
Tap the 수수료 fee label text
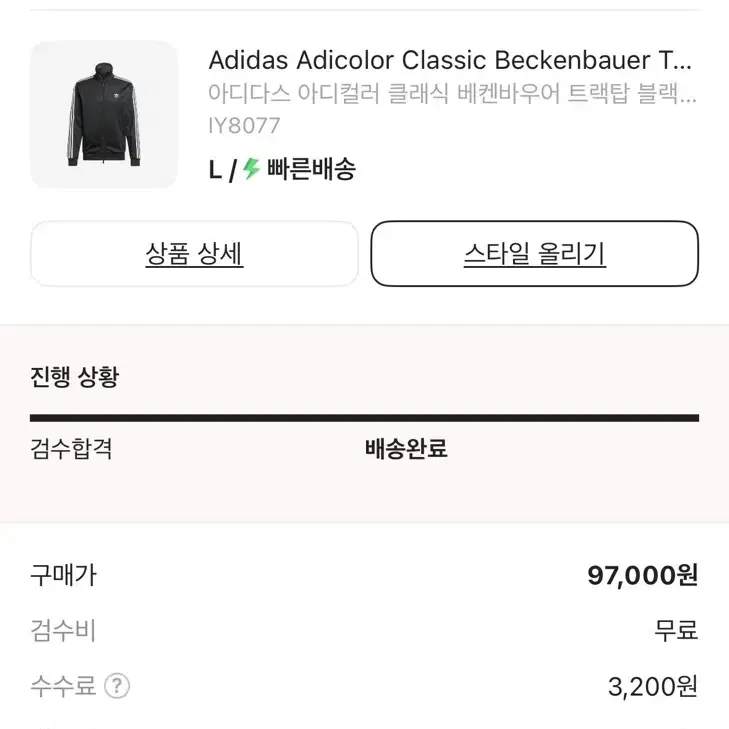point(63,686)
